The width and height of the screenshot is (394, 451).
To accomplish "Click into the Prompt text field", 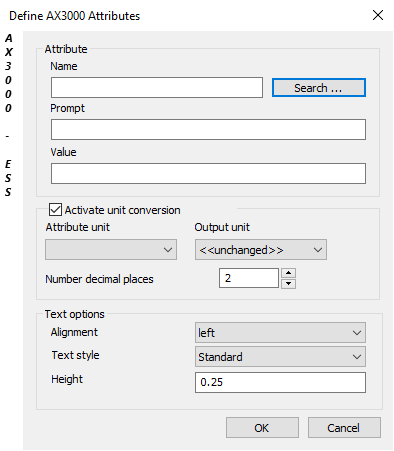I will tap(208, 129).
